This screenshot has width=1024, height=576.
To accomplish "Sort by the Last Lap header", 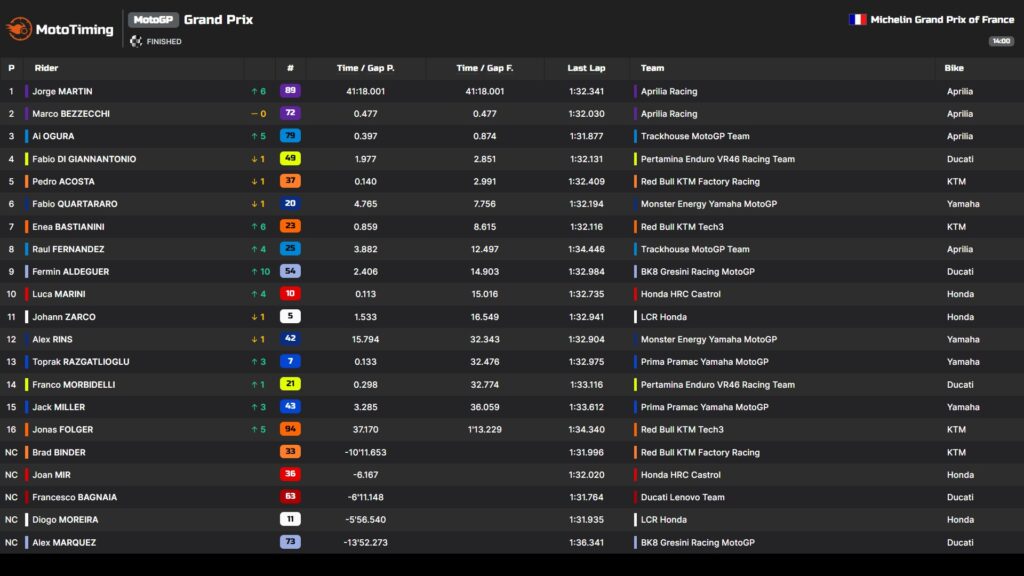I will (x=586, y=68).
